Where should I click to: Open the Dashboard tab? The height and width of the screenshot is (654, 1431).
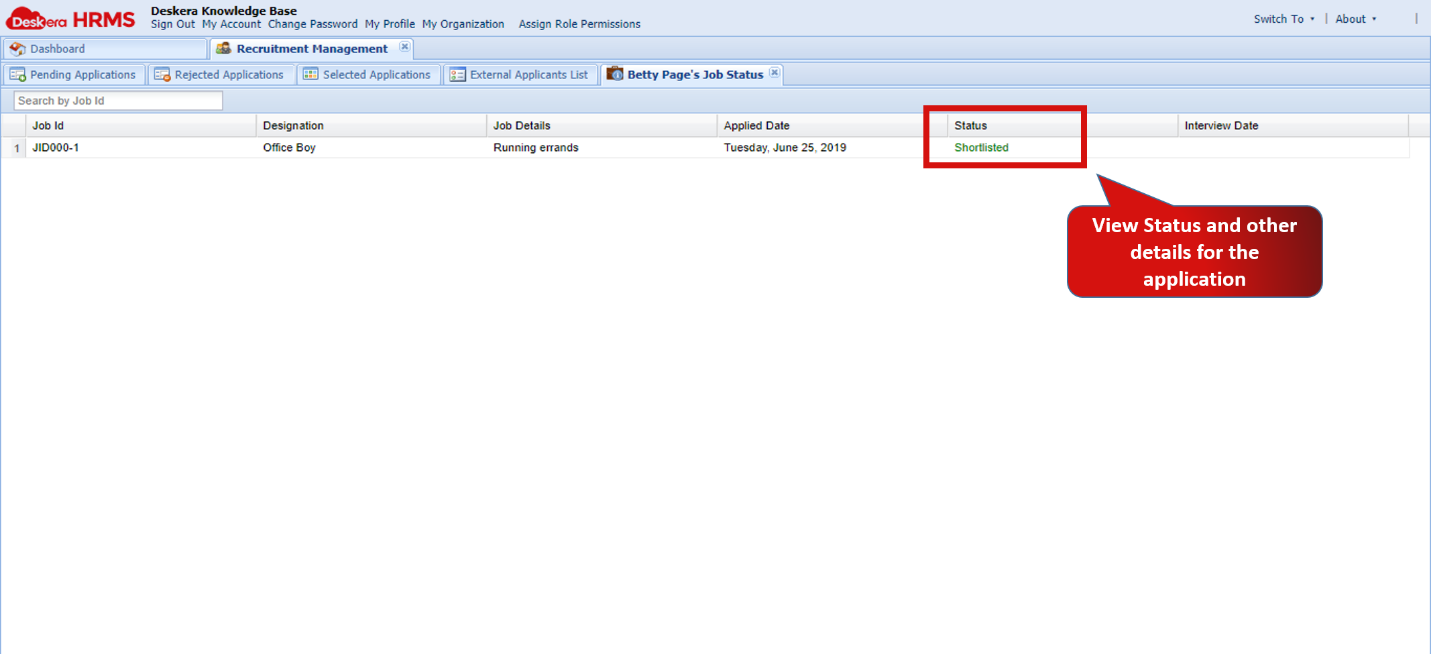point(104,49)
